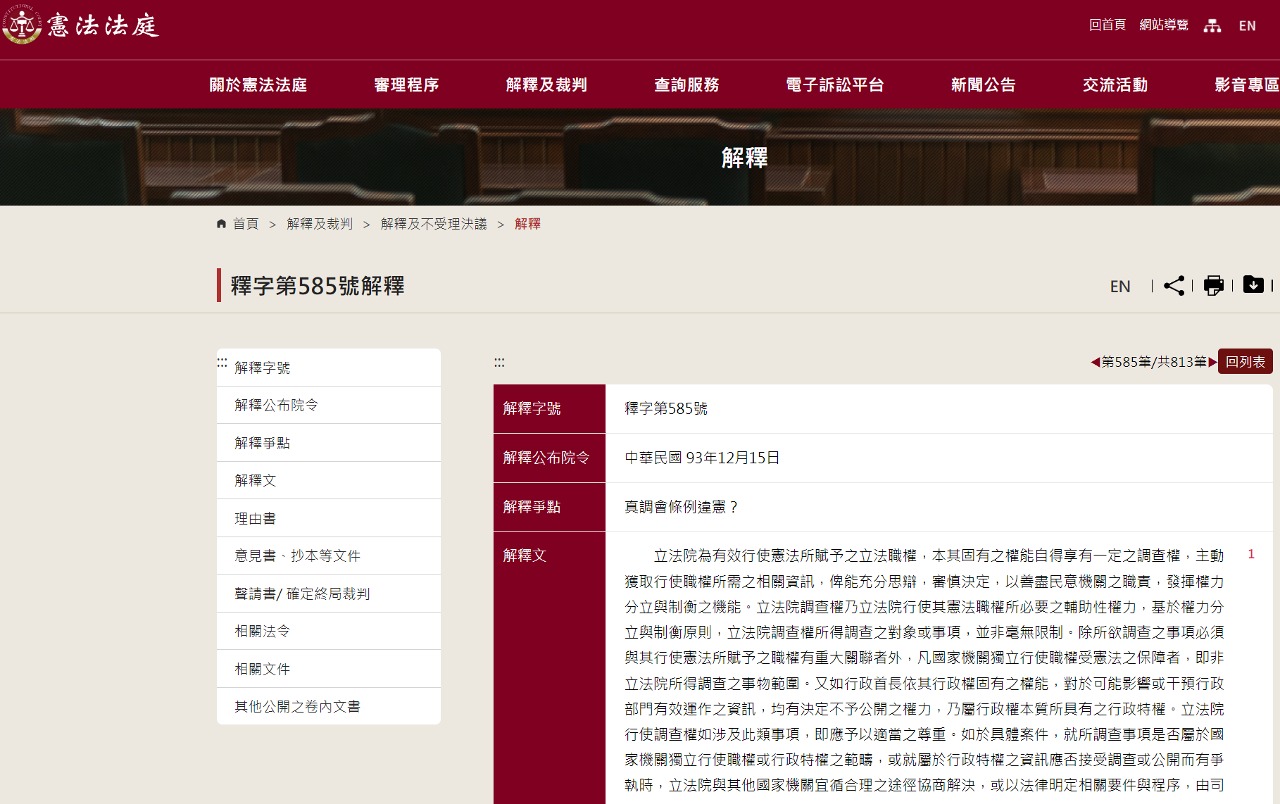The height and width of the screenshot is (804, 1280).
Task: Open 其他公開之卷內文書 in sidebar
Action: (x=329, y=706)
